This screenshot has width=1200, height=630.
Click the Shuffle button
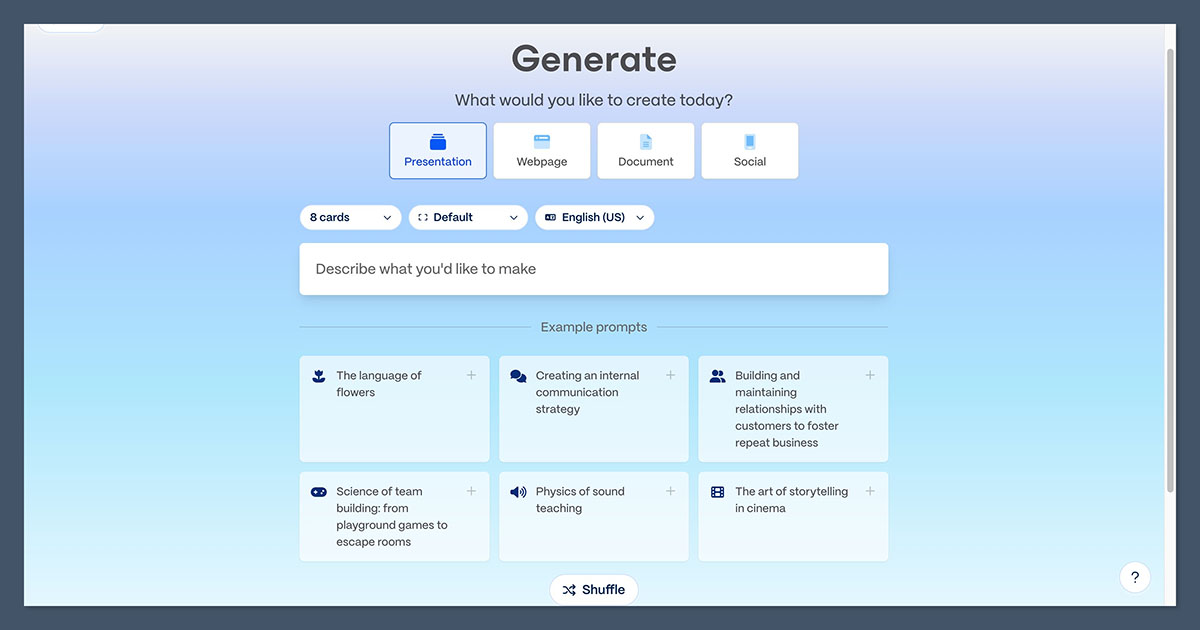(x=594, y=589)
